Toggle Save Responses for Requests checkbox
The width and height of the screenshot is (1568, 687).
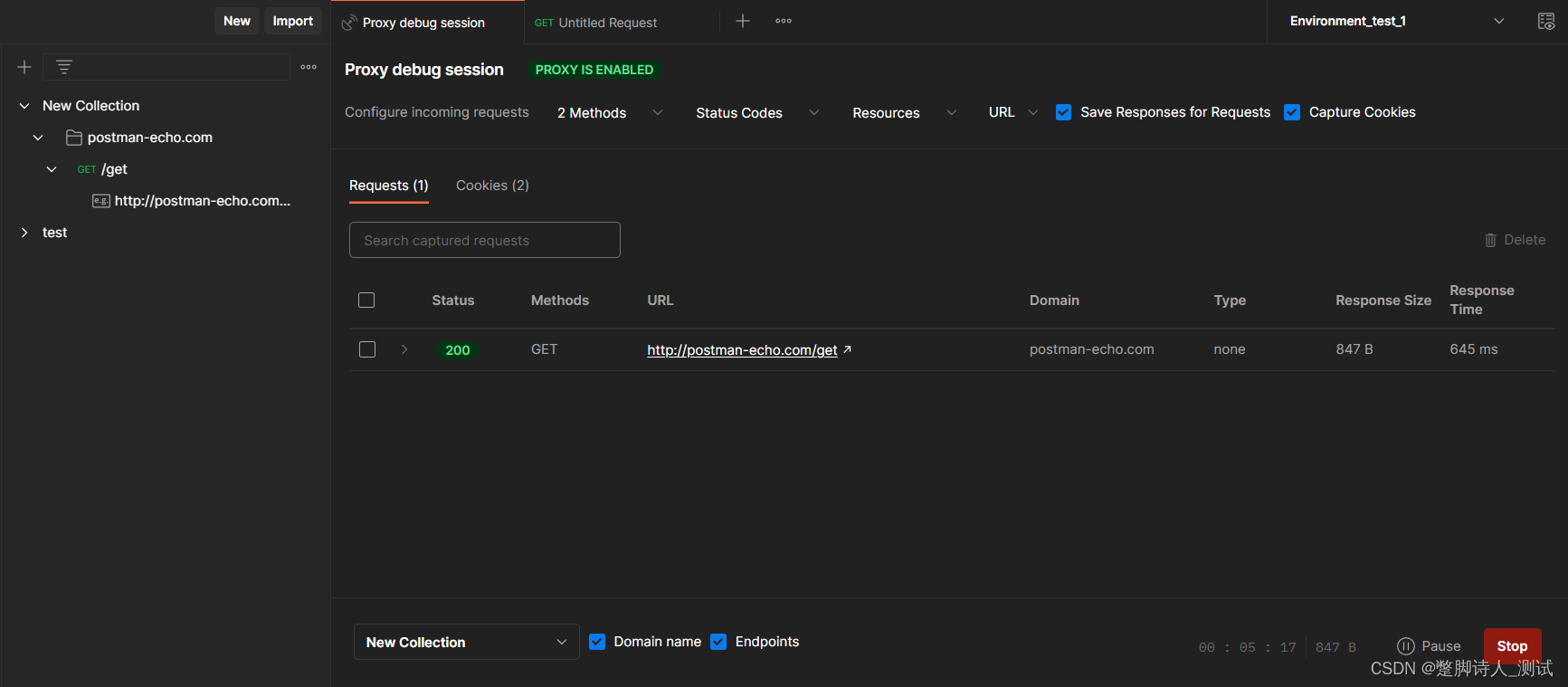(x=1064, y=112)
